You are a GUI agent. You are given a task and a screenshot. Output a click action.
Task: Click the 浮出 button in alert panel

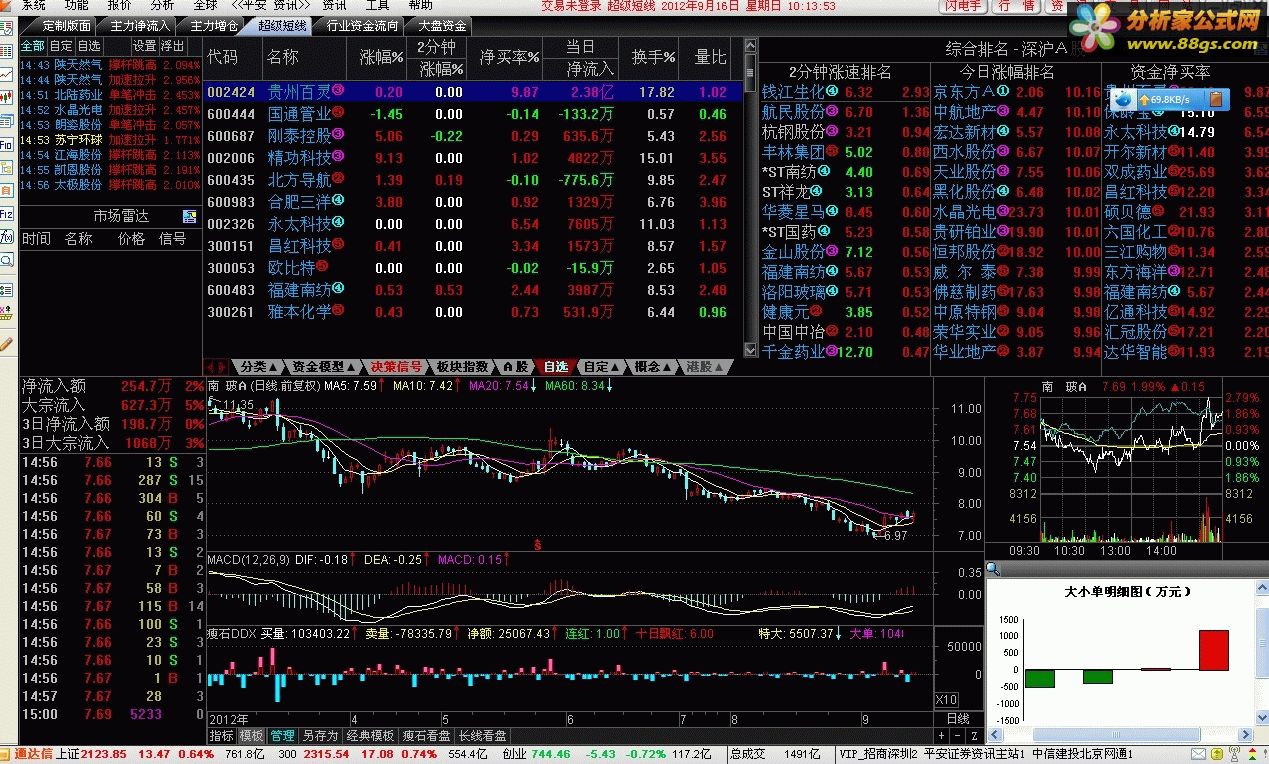[x=172, y=46]
